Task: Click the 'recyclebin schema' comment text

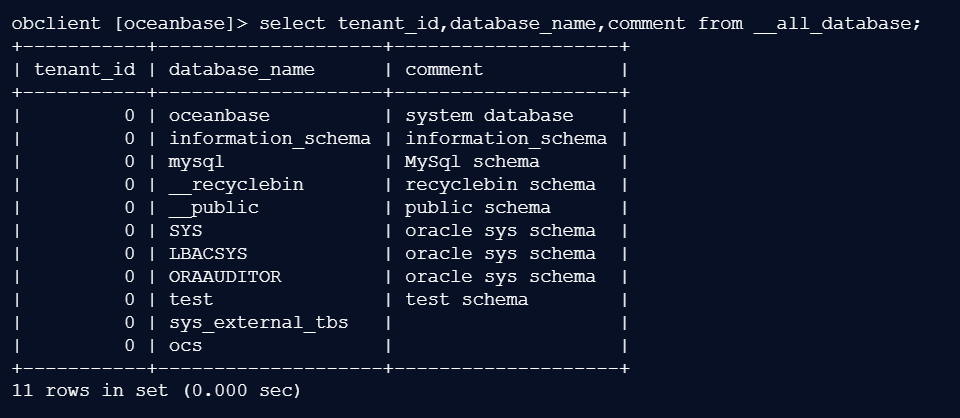Action: coord(500,184)
